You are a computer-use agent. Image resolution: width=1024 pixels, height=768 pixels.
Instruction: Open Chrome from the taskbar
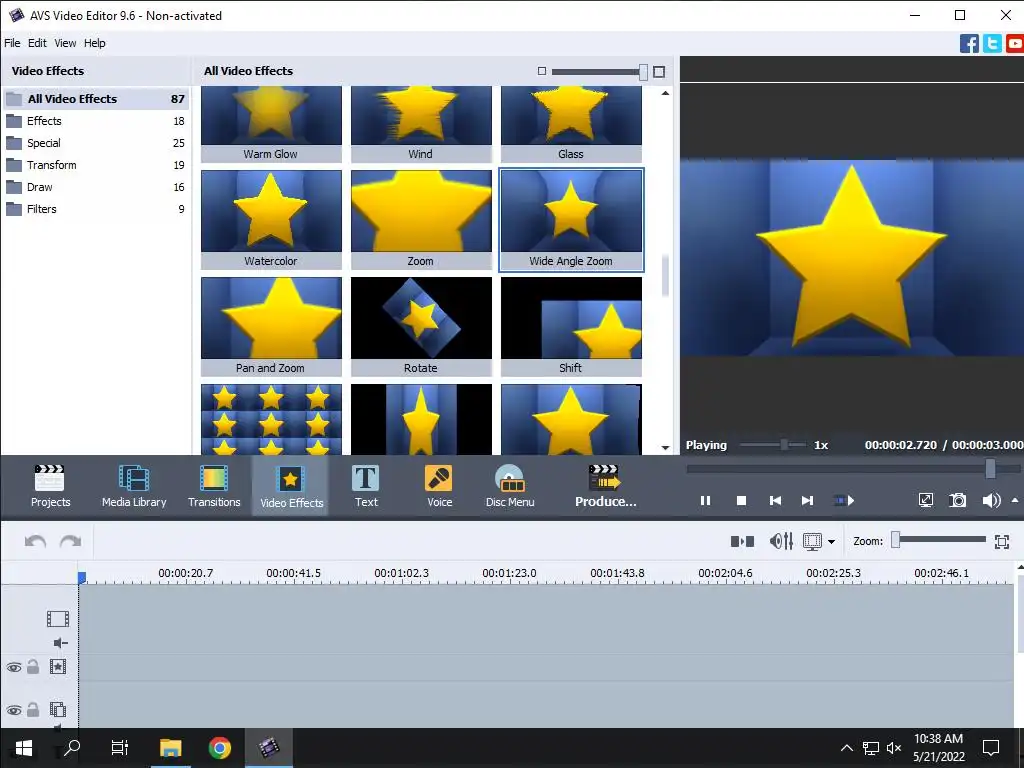[x=219, y=748]
